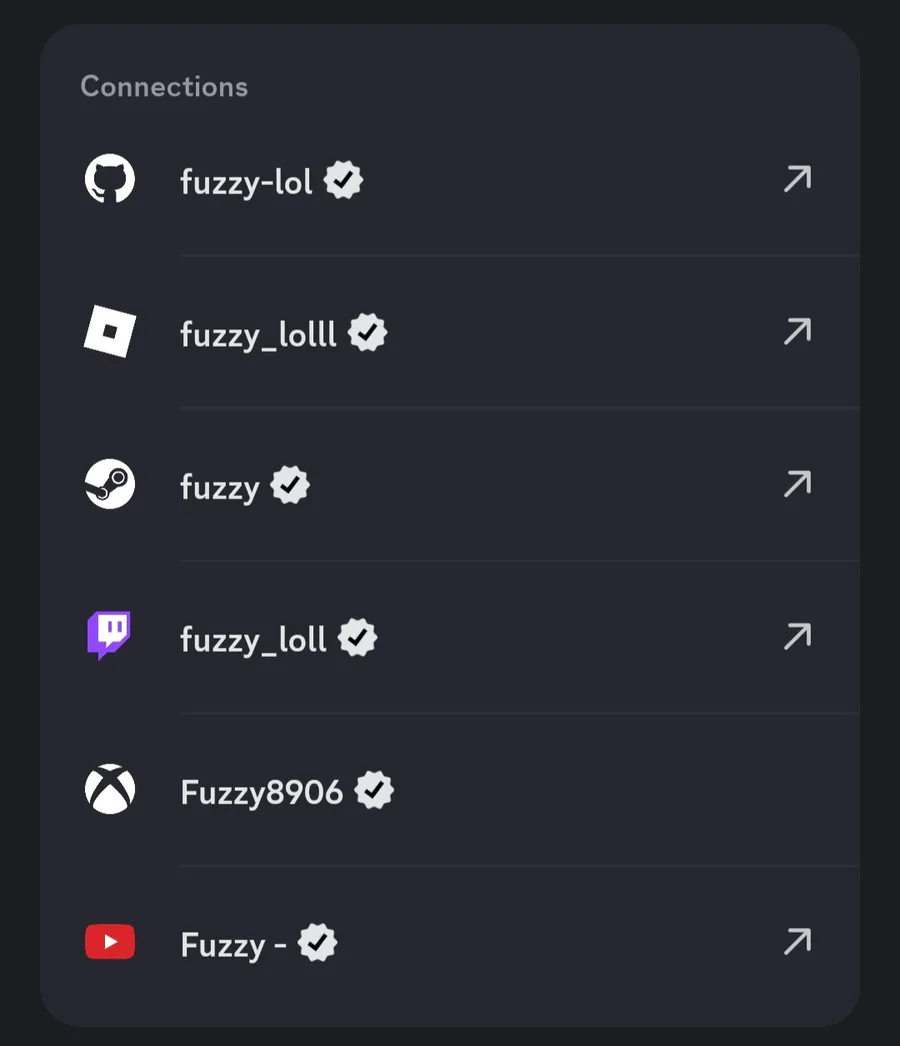Click the Steam logo icon
The height and width of the screenshot is (1046, 900).
coord(110,484)
